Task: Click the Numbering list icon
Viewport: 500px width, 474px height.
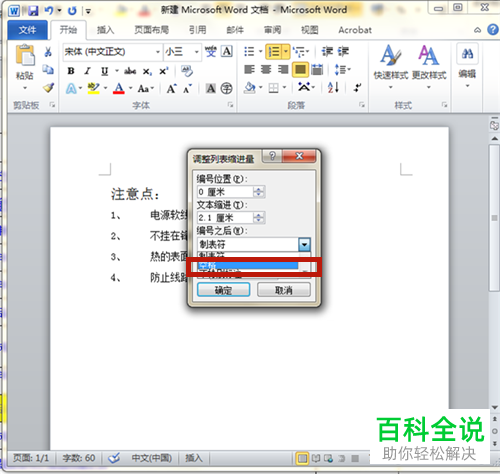Action: pos(274,52)
